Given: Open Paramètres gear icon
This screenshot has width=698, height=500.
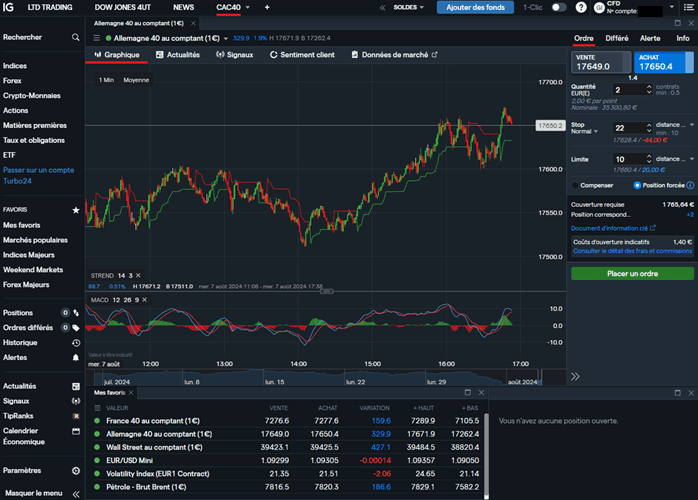Looking at the screenshot, I should coord(76,470).
